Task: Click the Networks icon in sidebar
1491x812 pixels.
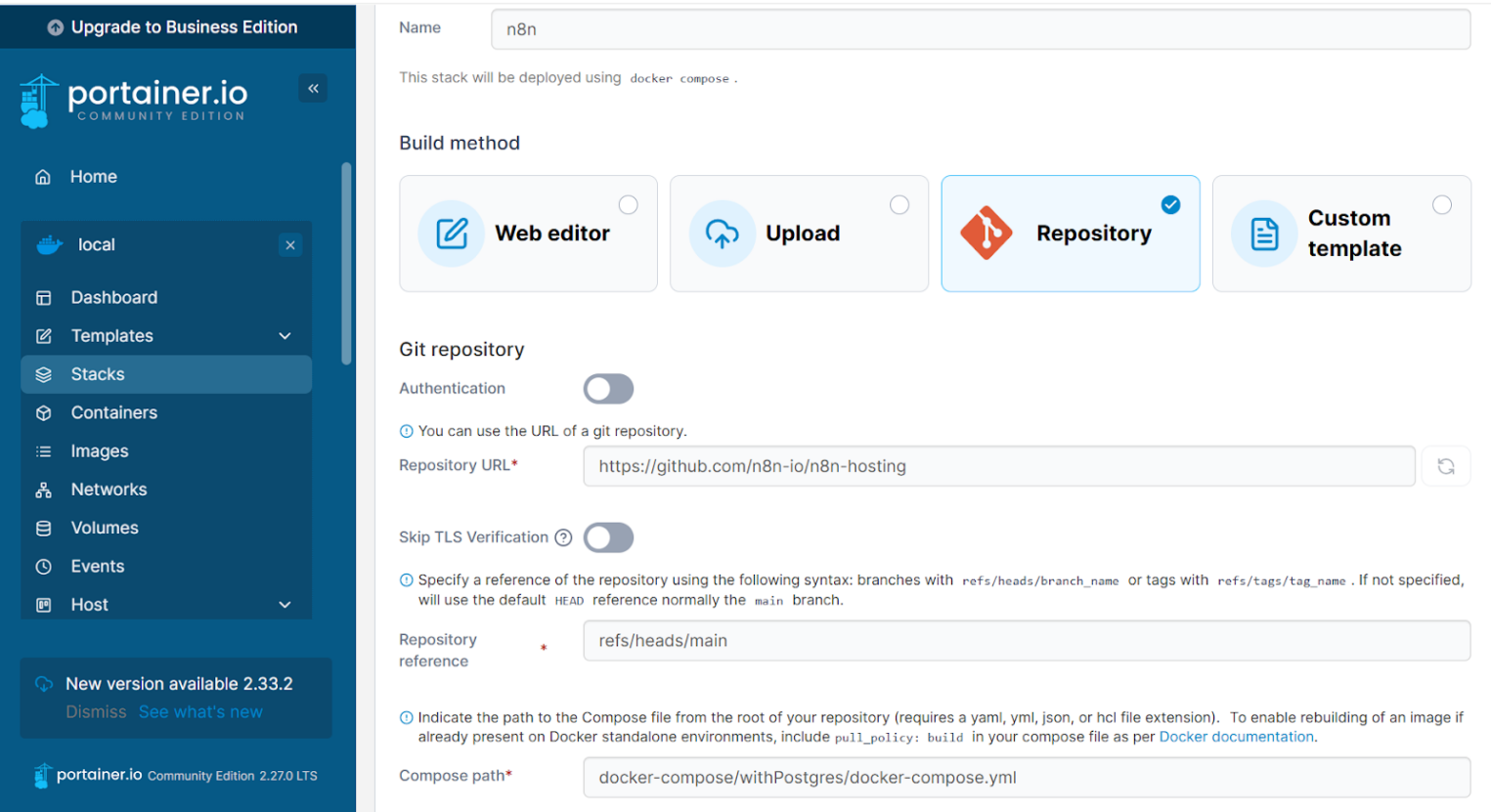Action: (x=44, y=490)
